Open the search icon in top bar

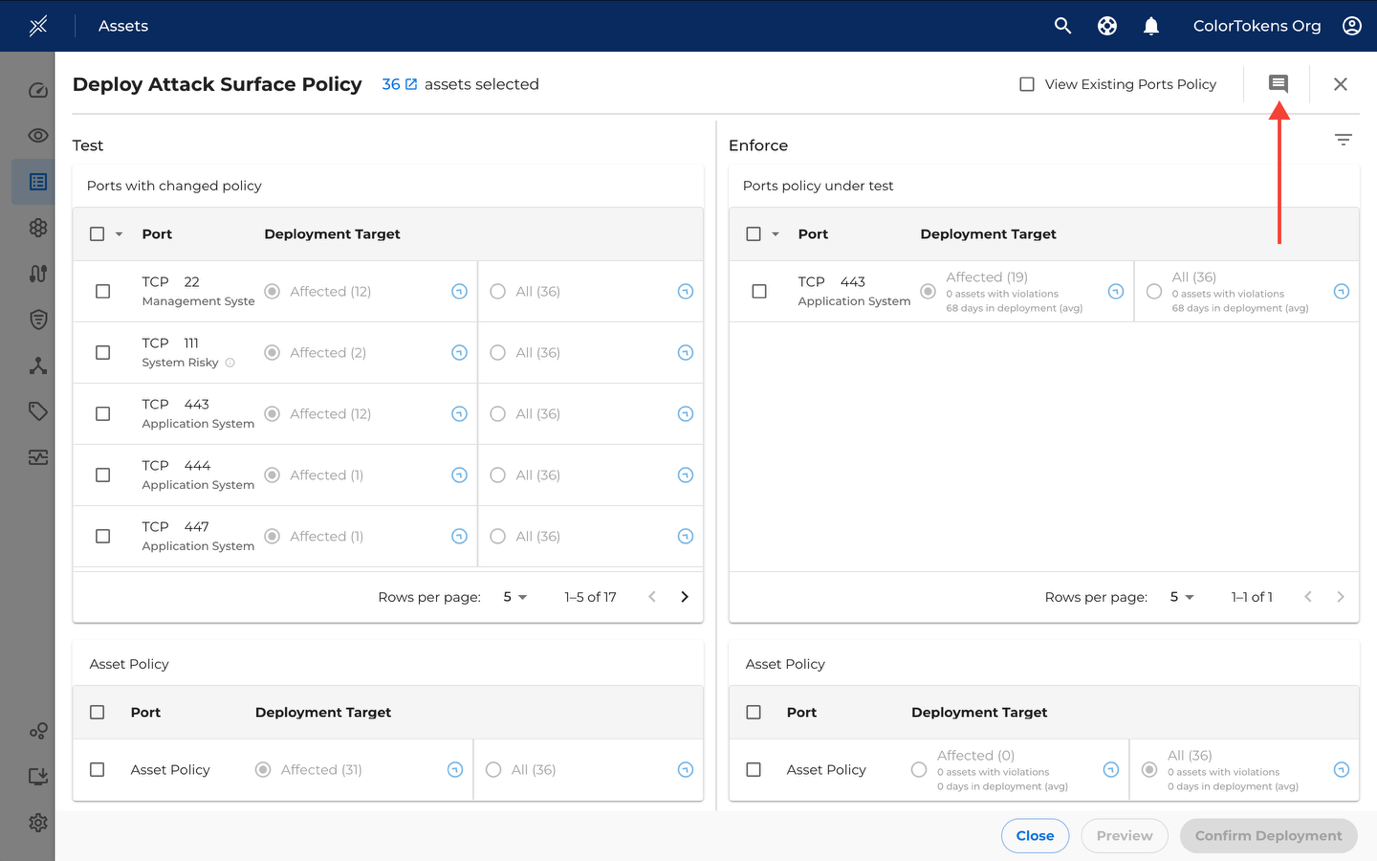[x=1063, y=26]
